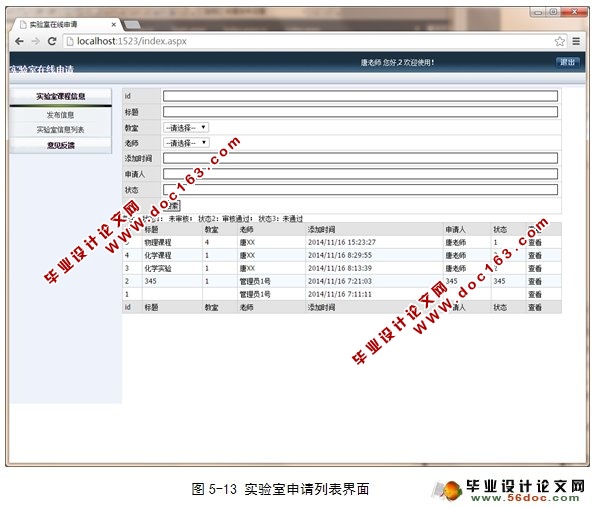Click 查看 for the 化学课程 row

pyautogui.click(x=535, y=255)
